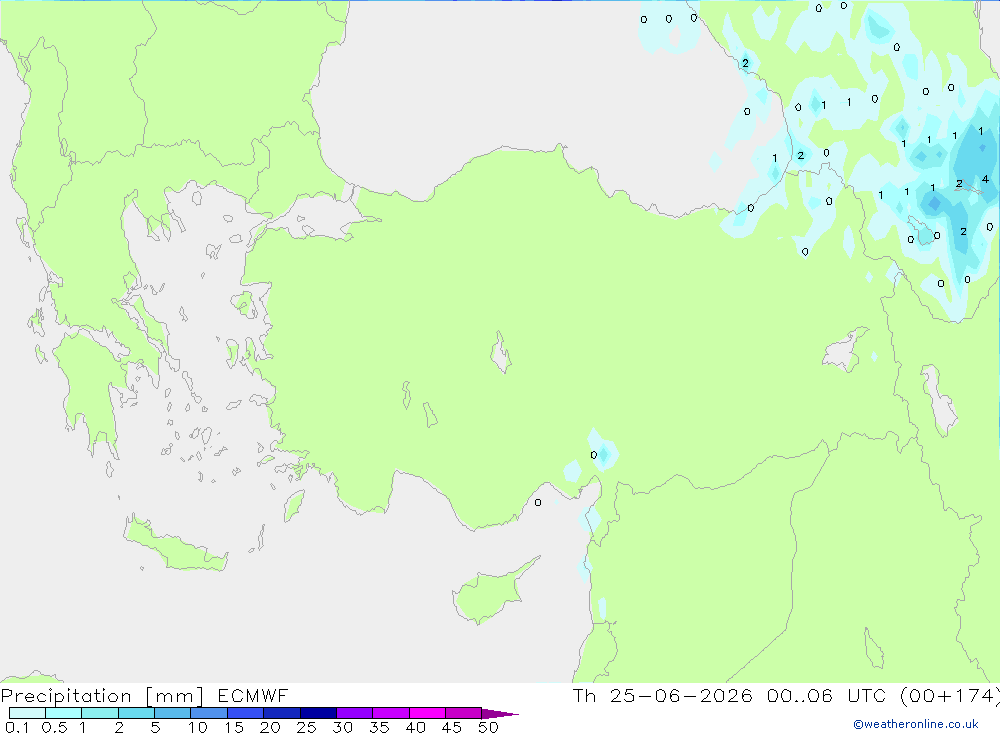Select the legend swatch between 0.1 and 0.5

tap(27, 713)
